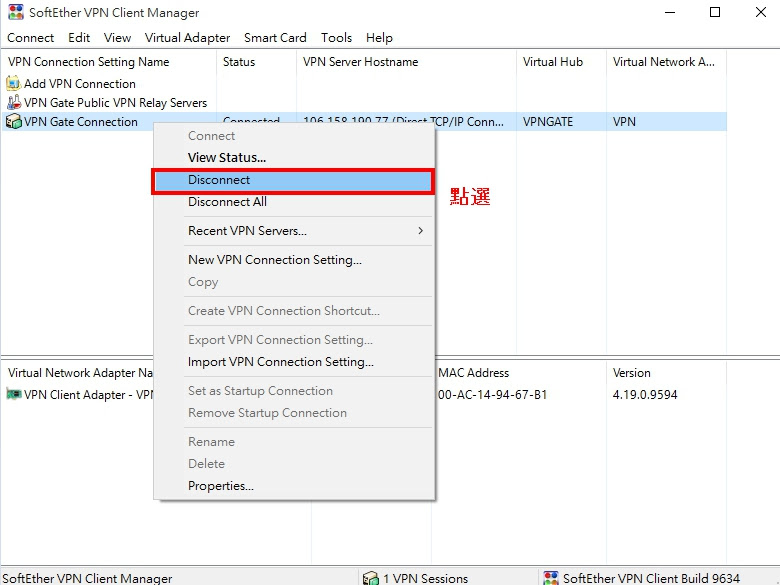
Task: Click the VPN virtual network adapter cell
Action: tap(624, 122)
